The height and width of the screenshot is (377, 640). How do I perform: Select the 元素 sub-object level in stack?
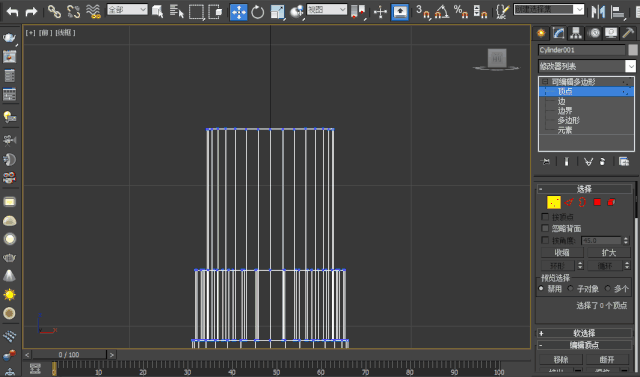coord(565,130)
